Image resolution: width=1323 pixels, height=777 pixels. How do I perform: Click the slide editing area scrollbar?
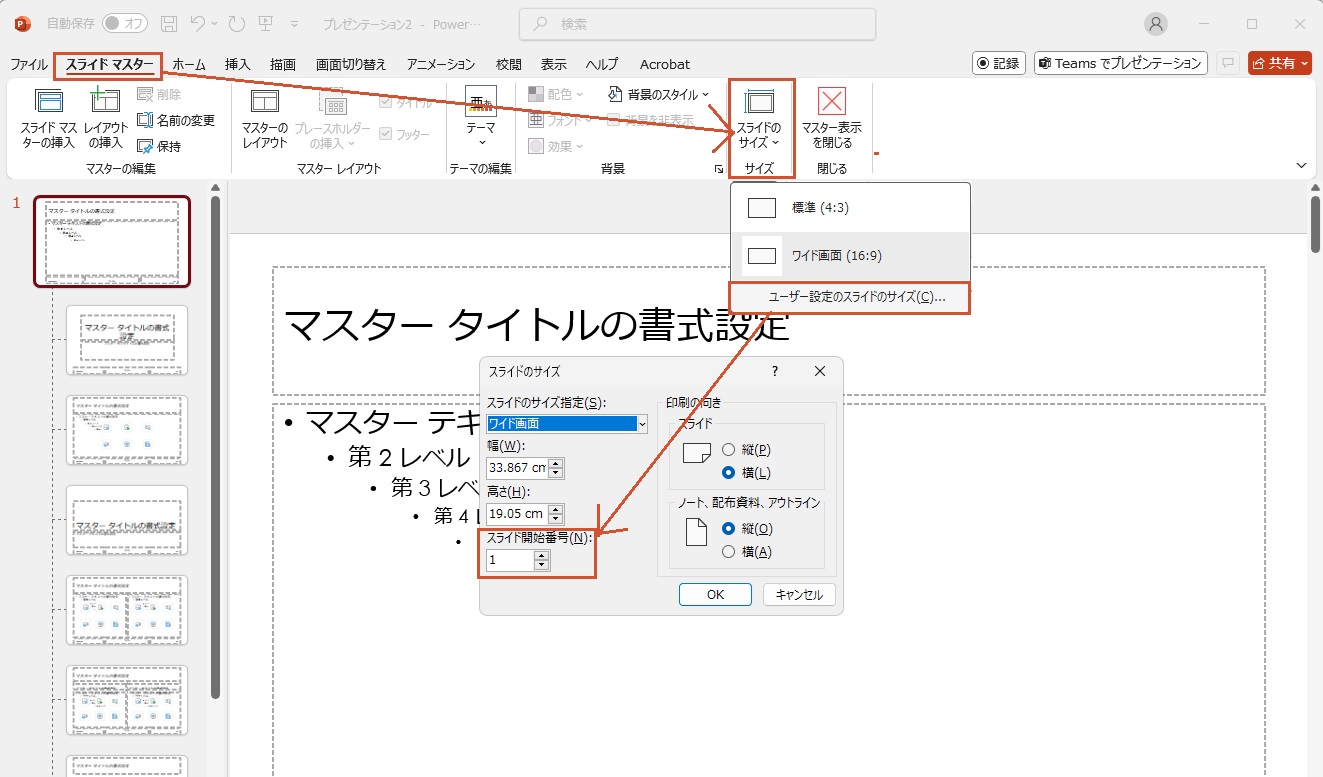(x=1315, y=224)
